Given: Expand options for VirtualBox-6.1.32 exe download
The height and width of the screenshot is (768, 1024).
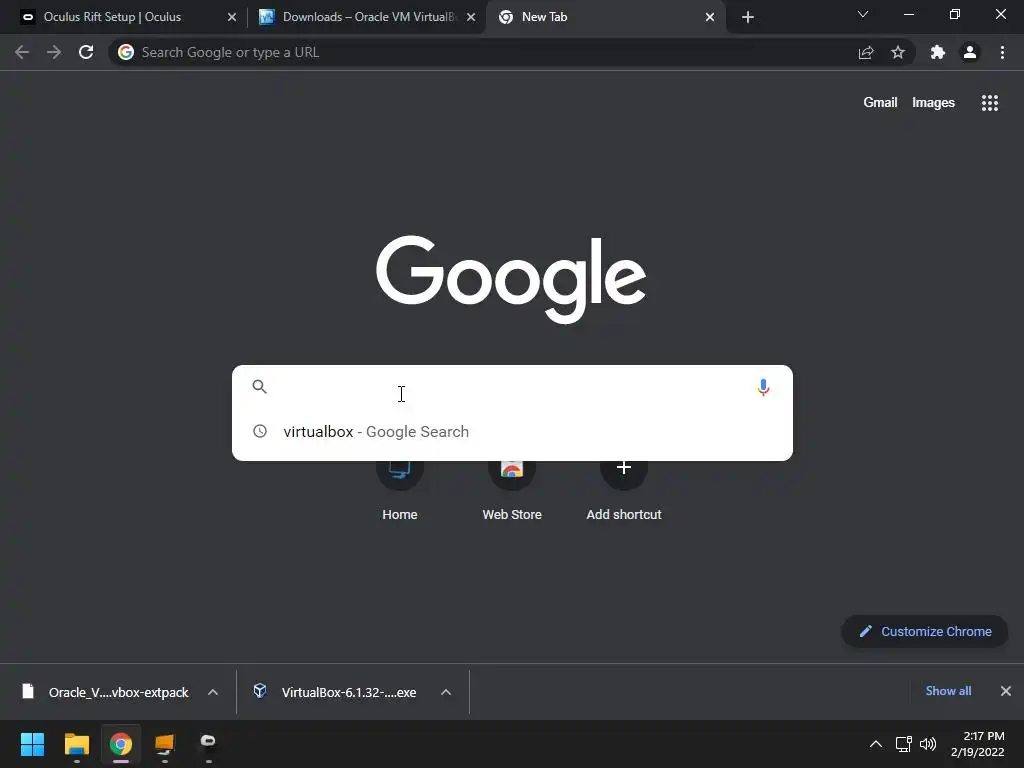Looking at the screenshot, I should (x=446, y=692).
